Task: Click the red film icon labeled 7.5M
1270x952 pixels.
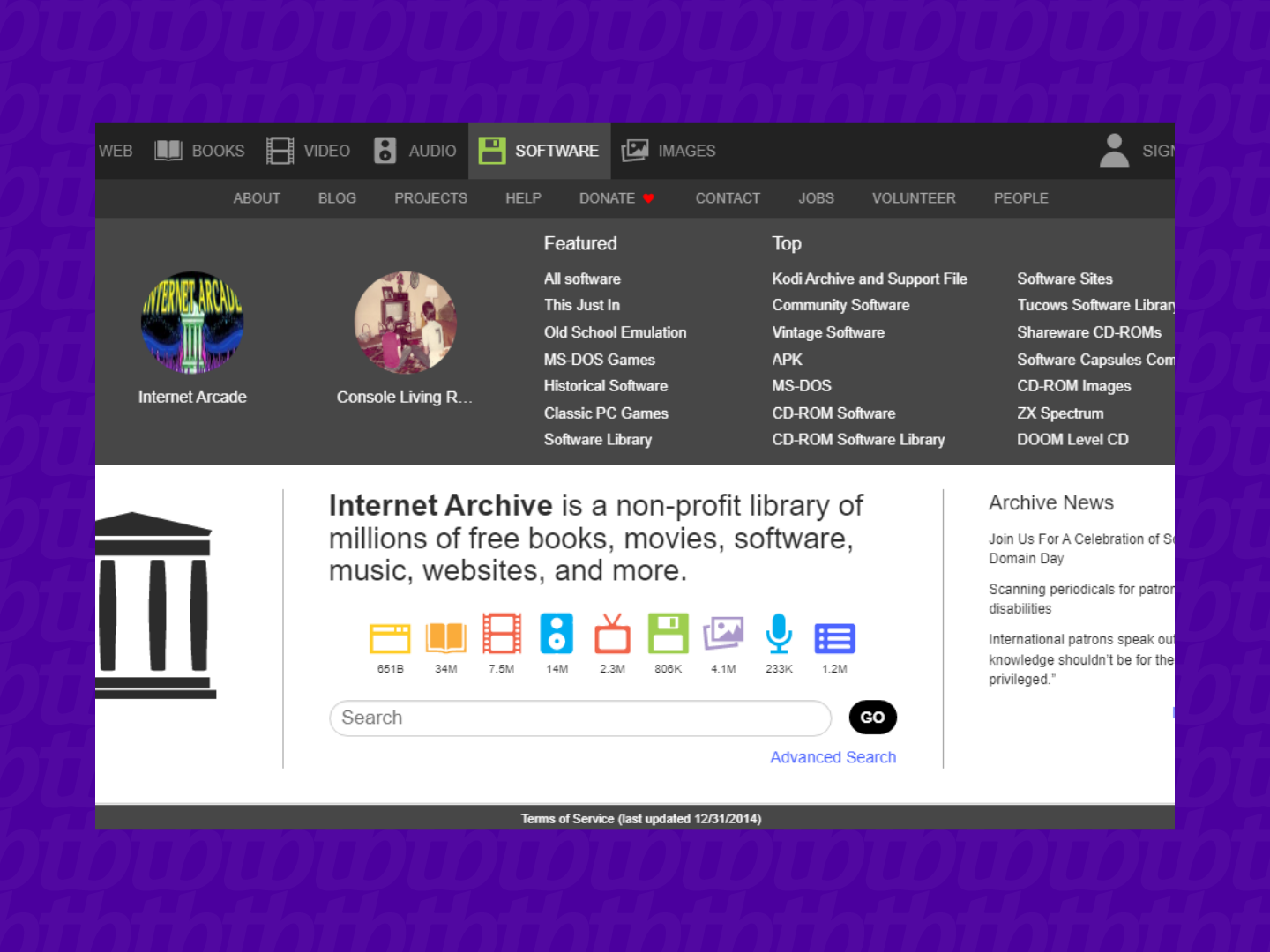Action: (x=502, y=634)
